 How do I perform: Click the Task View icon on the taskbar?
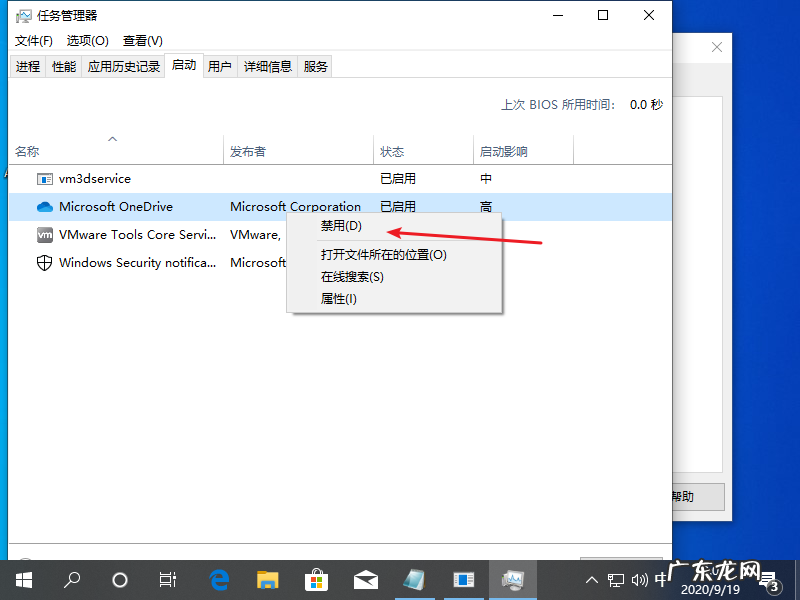click(x=167, y=579)
